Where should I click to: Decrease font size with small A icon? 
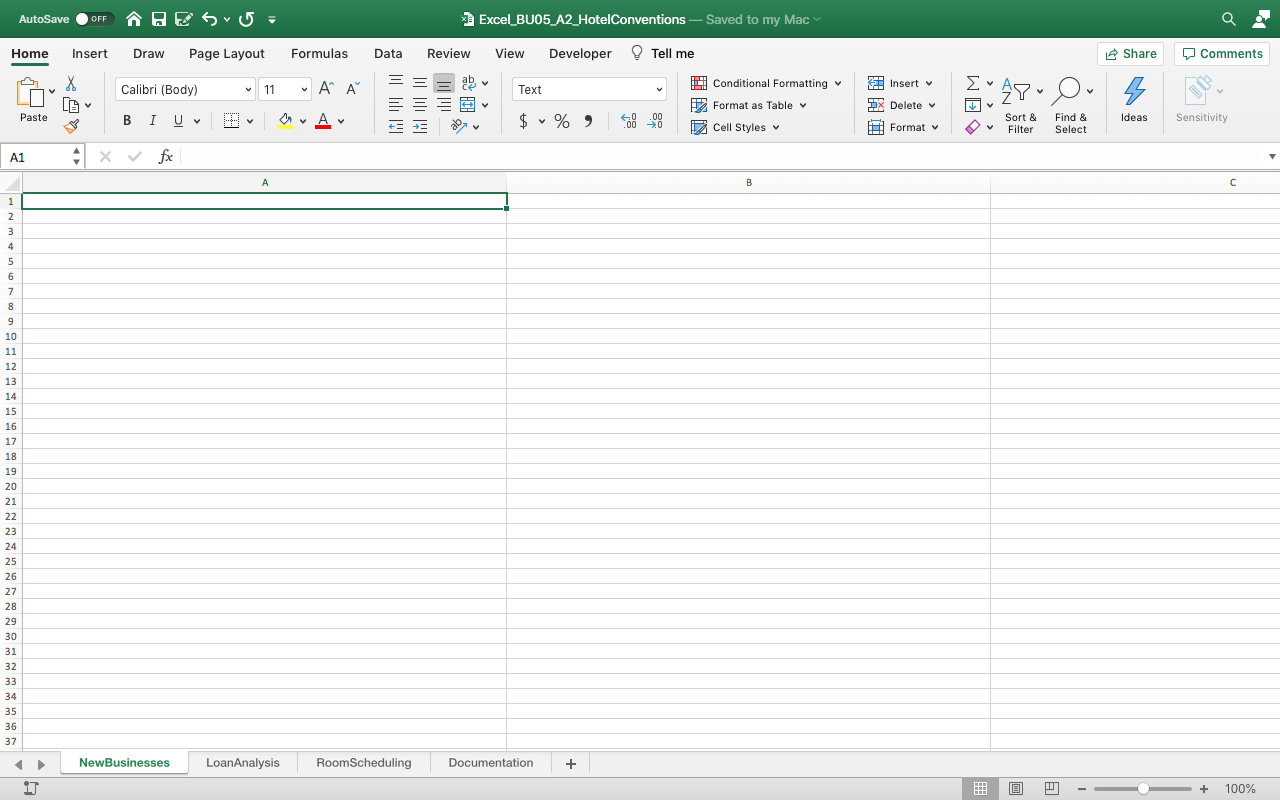352,89
